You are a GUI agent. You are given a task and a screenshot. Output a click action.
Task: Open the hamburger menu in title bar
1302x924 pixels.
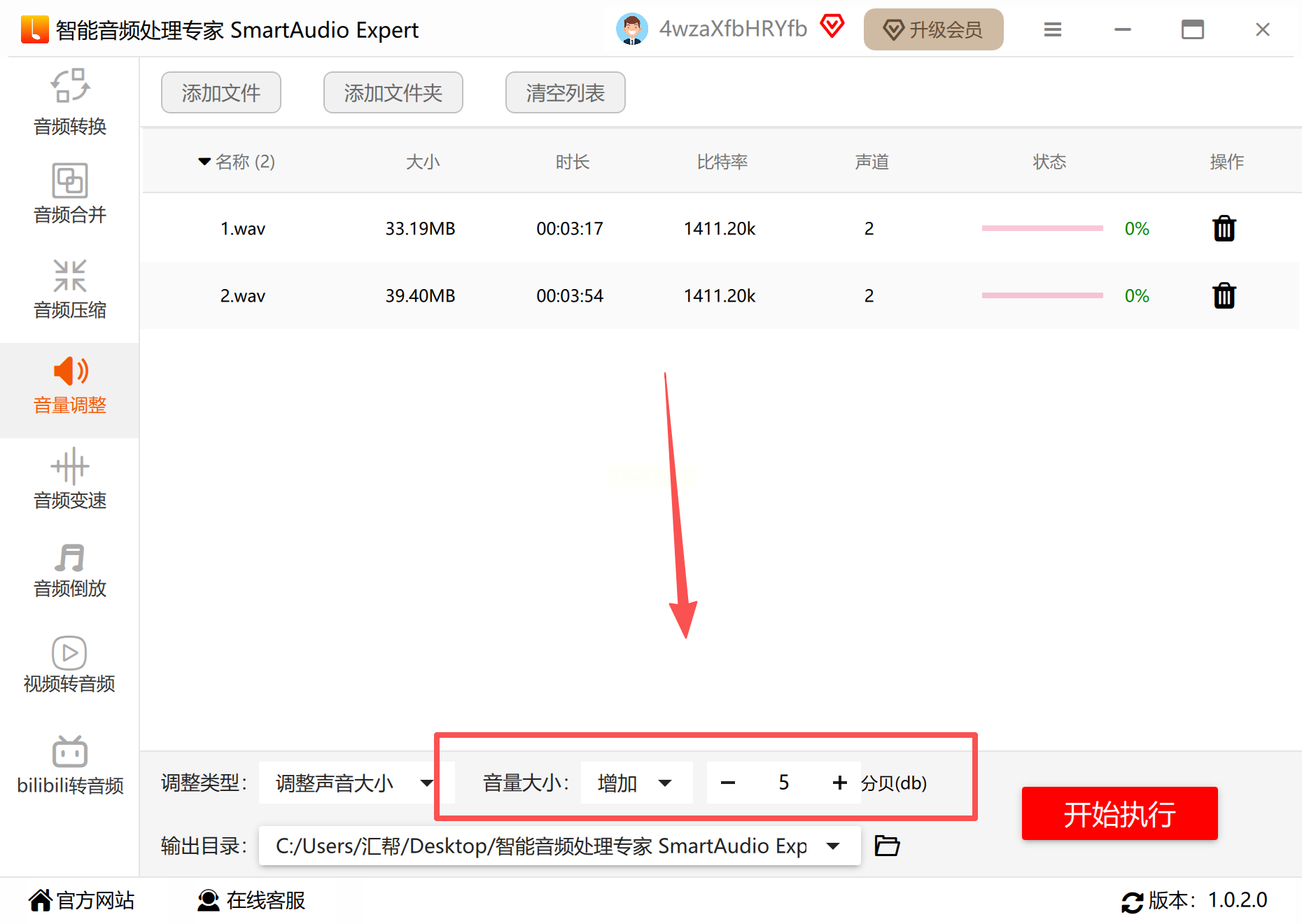click(x=1052, y=29)
